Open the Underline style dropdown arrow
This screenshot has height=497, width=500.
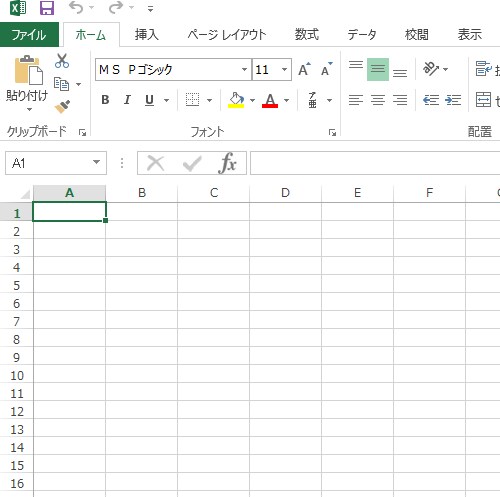point(166,100)
